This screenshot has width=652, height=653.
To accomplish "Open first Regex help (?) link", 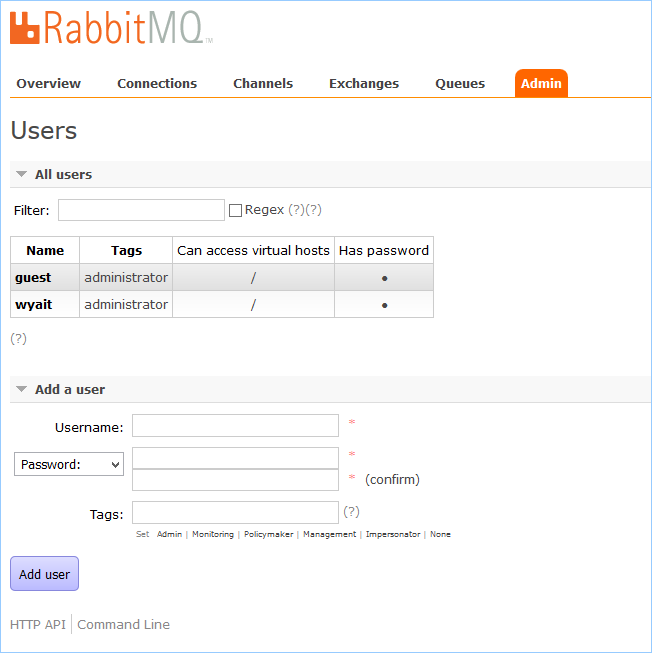I will point(296,209).
